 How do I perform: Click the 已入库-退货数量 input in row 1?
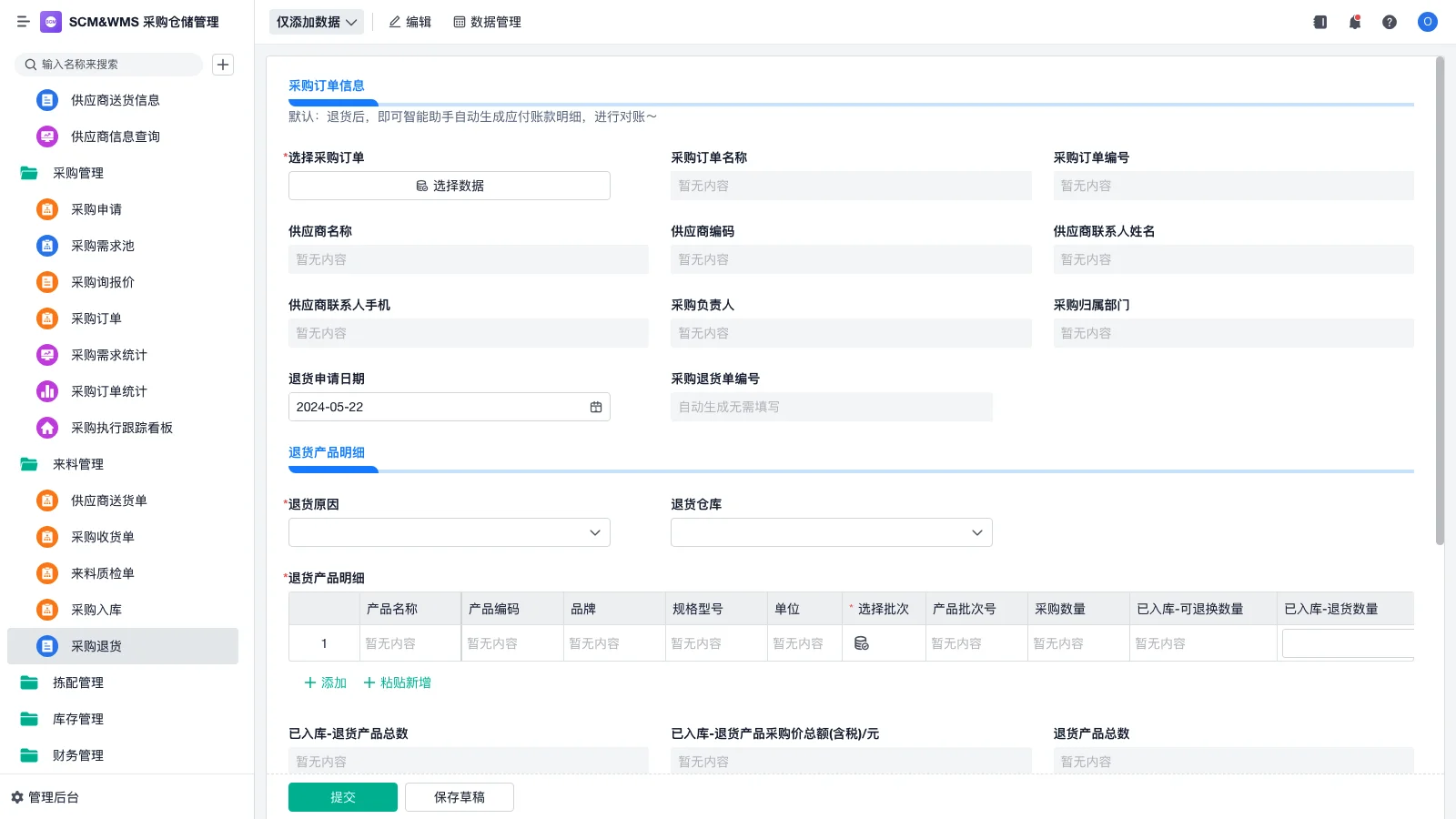point(1348,643)
